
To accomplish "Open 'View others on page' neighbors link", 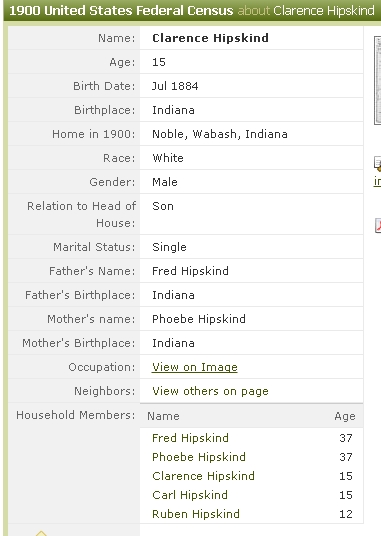I will click(210, 391).
